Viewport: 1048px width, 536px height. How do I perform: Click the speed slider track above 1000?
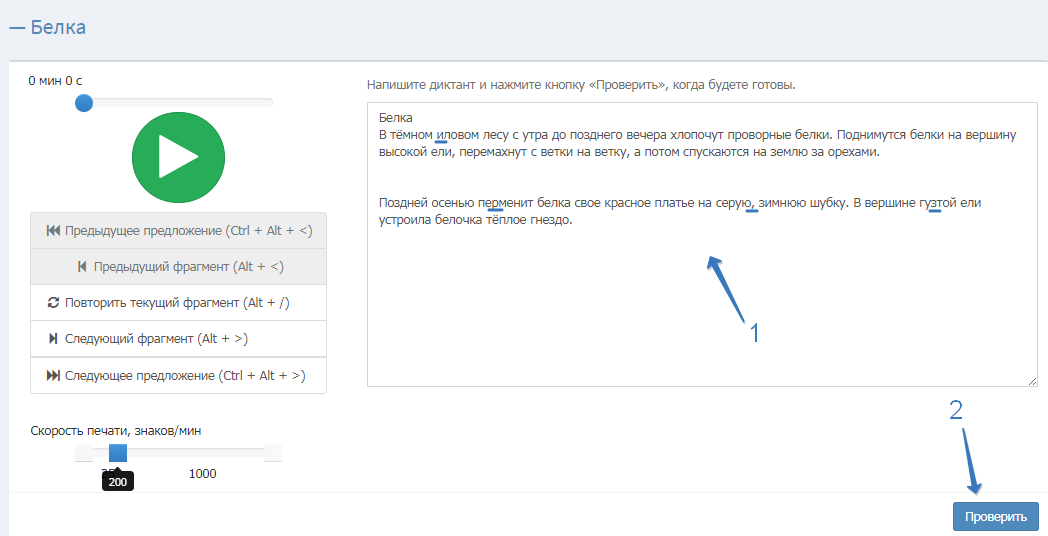[203, 454]
